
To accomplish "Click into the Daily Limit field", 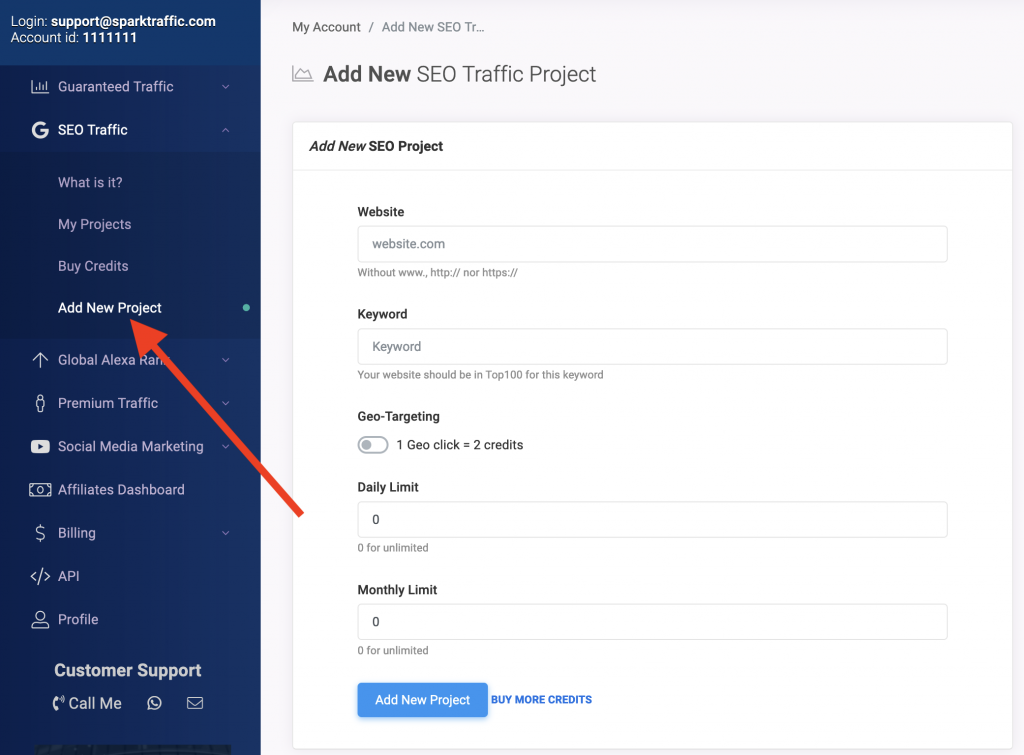I will click(652, 519).
